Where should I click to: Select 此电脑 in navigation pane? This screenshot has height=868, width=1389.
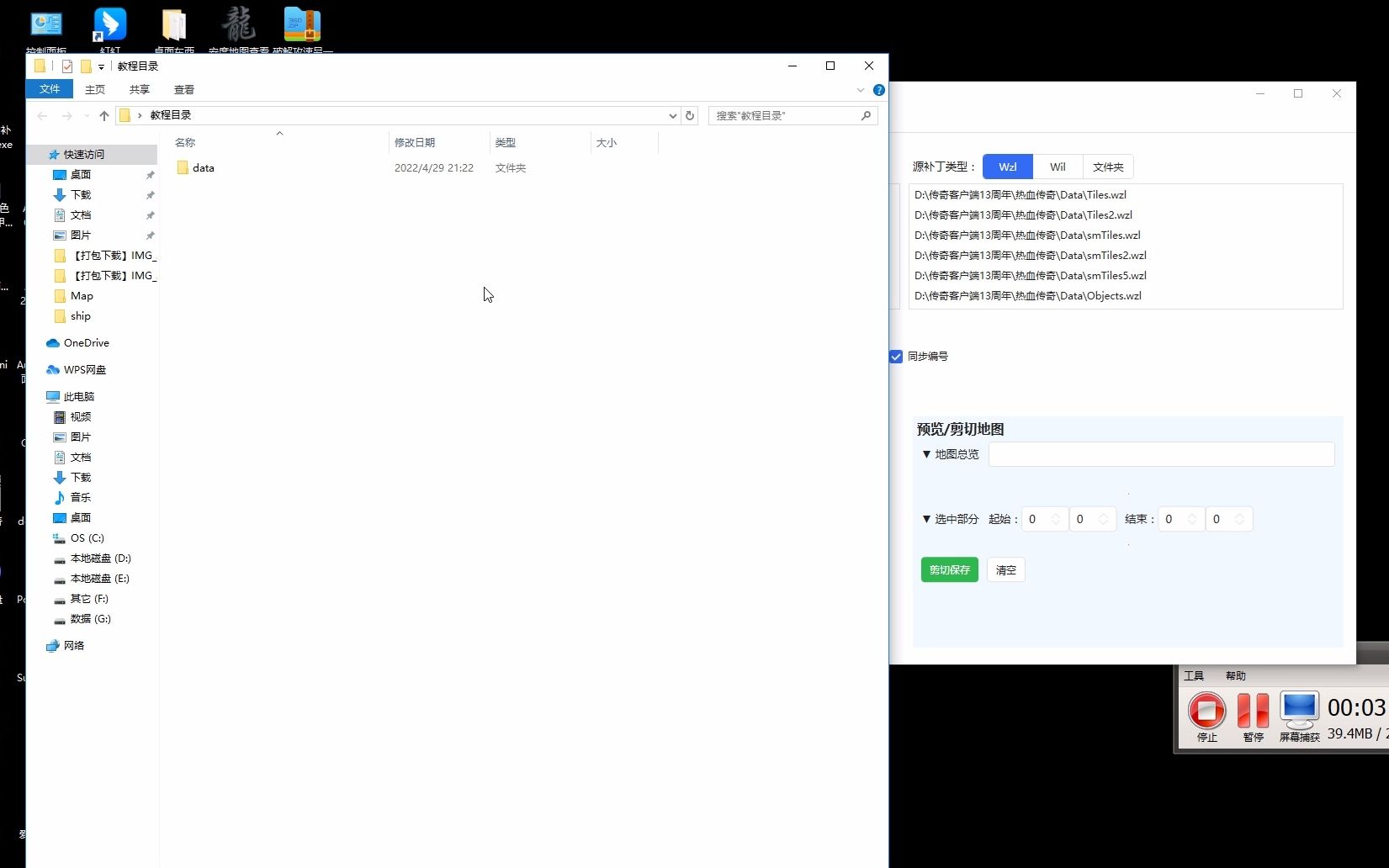pyautogui.click(x=79, y=397)
